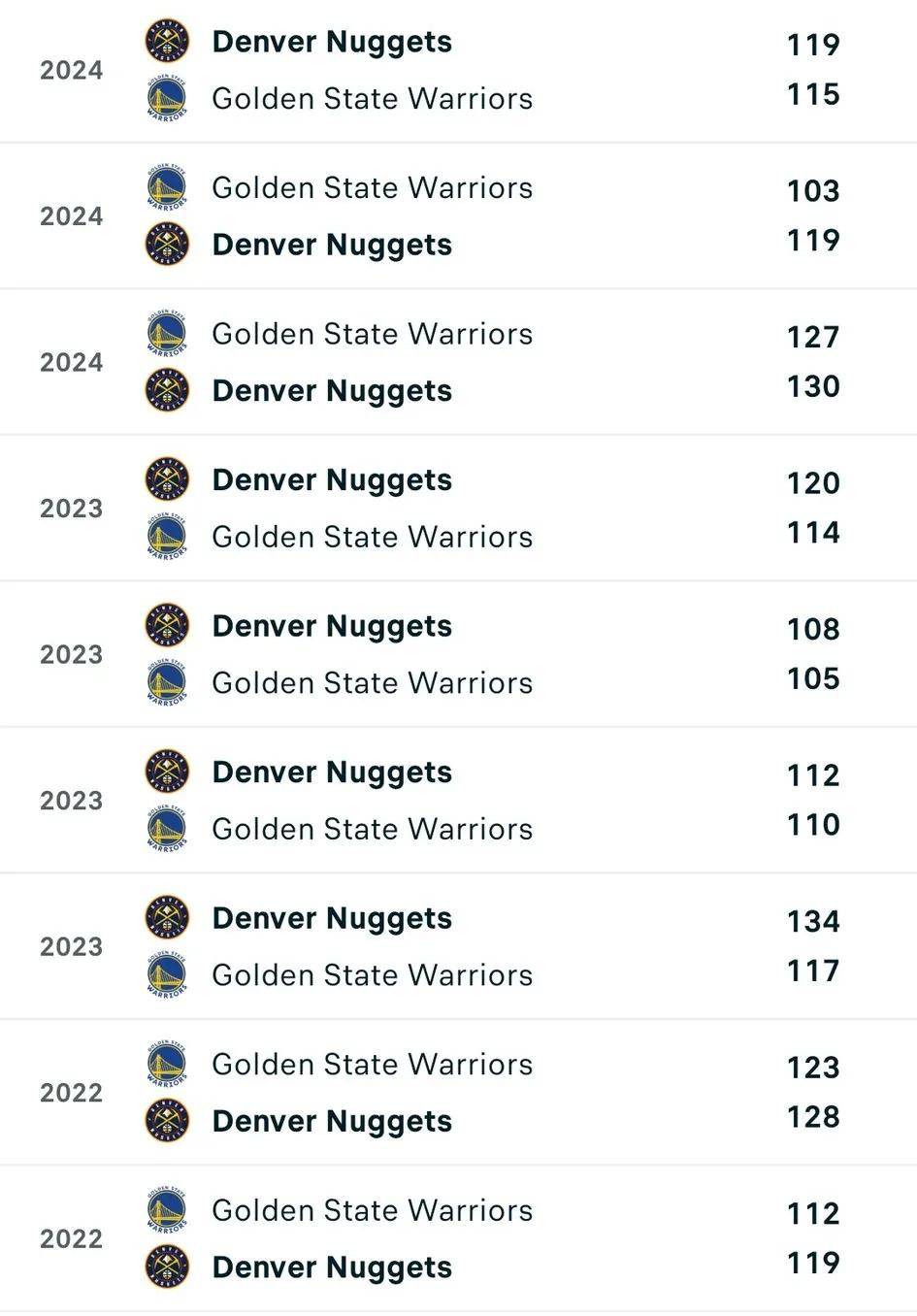The image size is (917, 1316).
Task: Open Golden State Warriors link scoring 105
Action: (372, 683)
